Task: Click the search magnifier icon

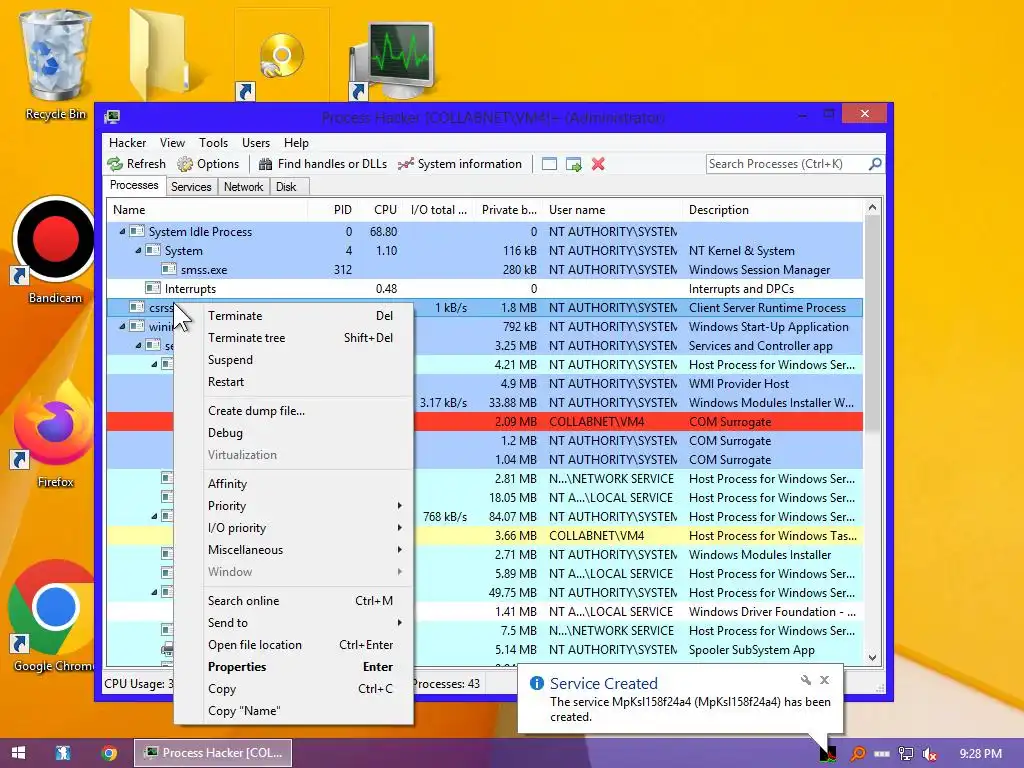Action: coord(875,164)
